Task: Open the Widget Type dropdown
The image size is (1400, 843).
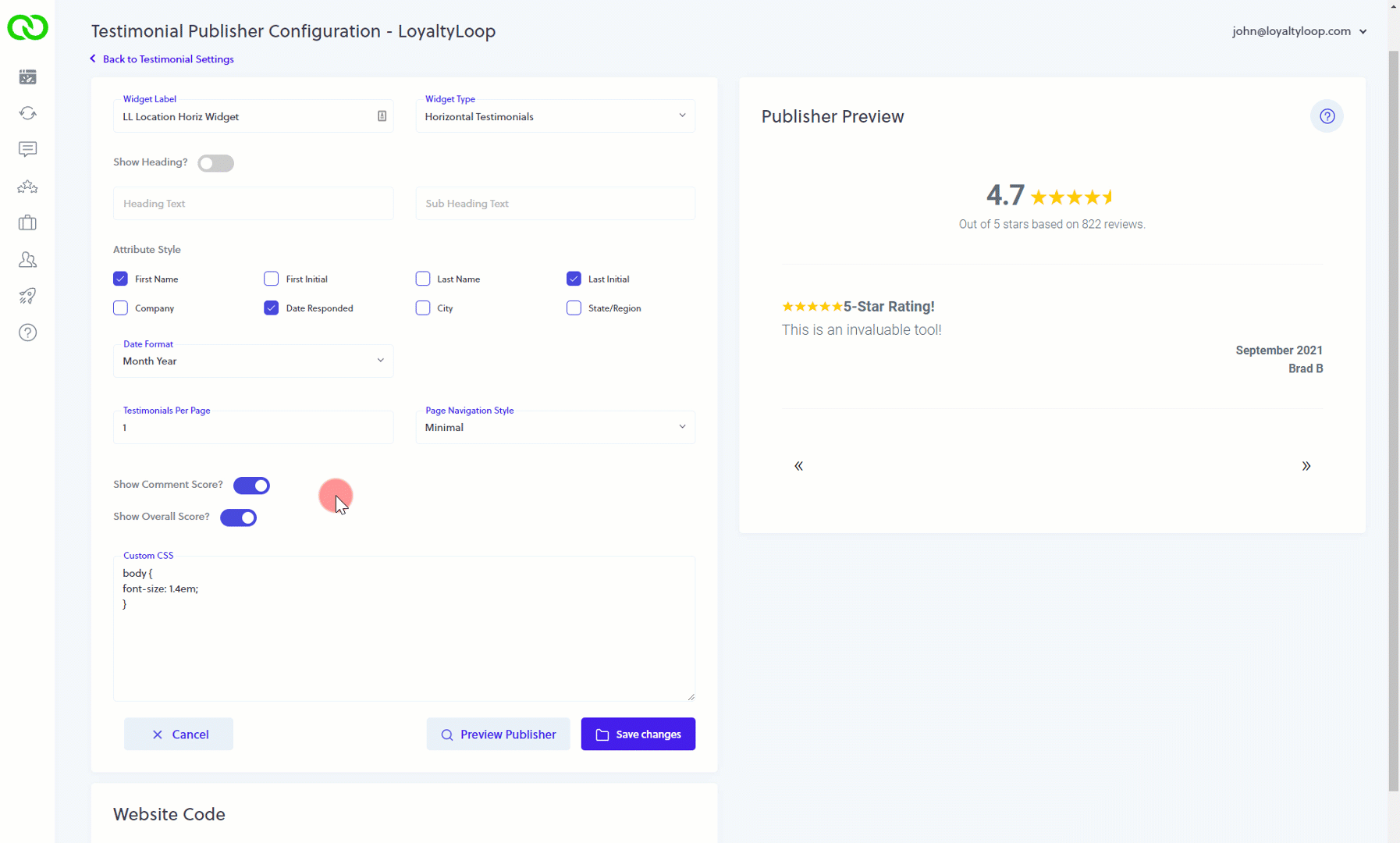Action: pos(555,116)
